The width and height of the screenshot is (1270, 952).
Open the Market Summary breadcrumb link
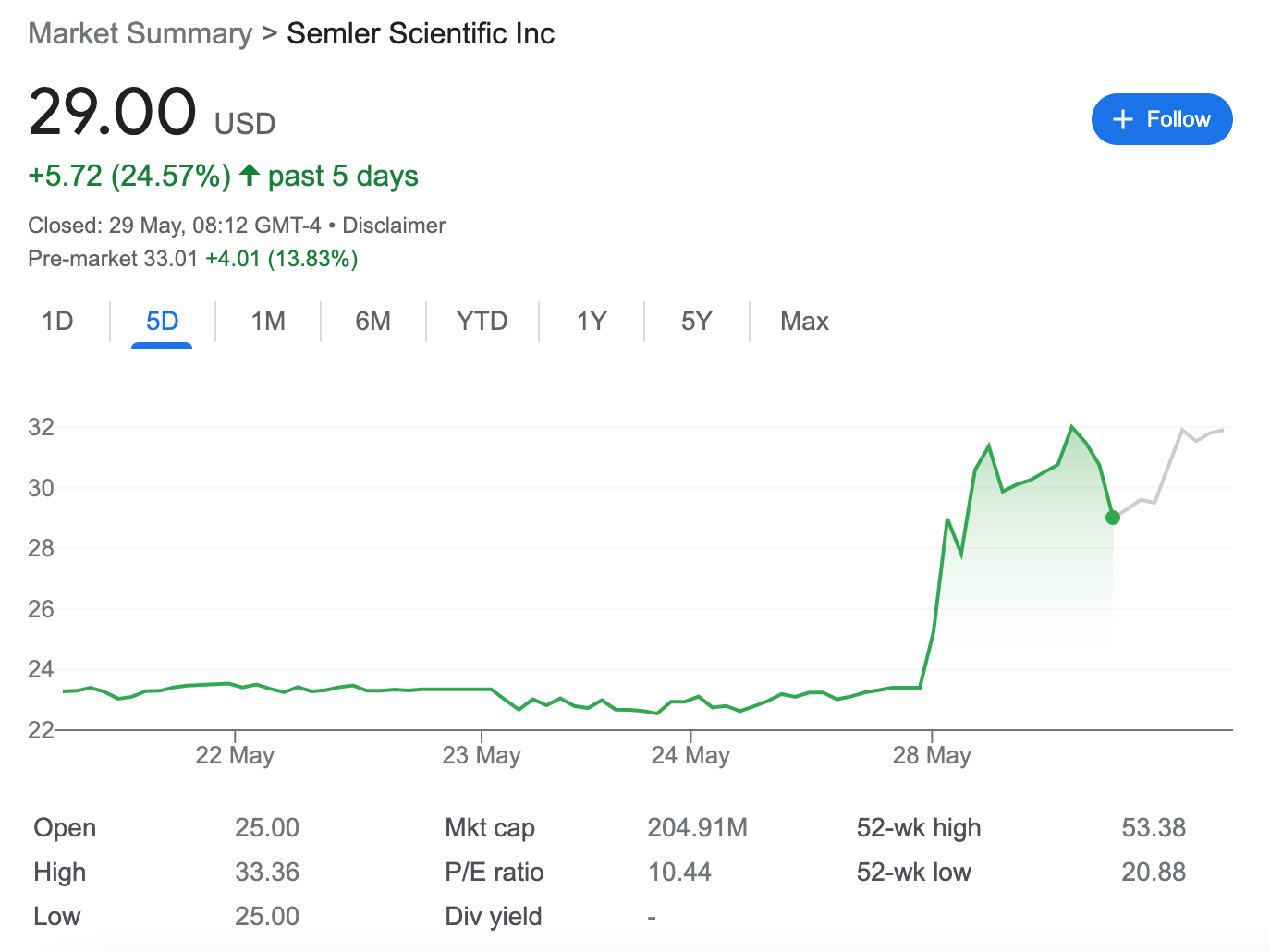point(140,33)
